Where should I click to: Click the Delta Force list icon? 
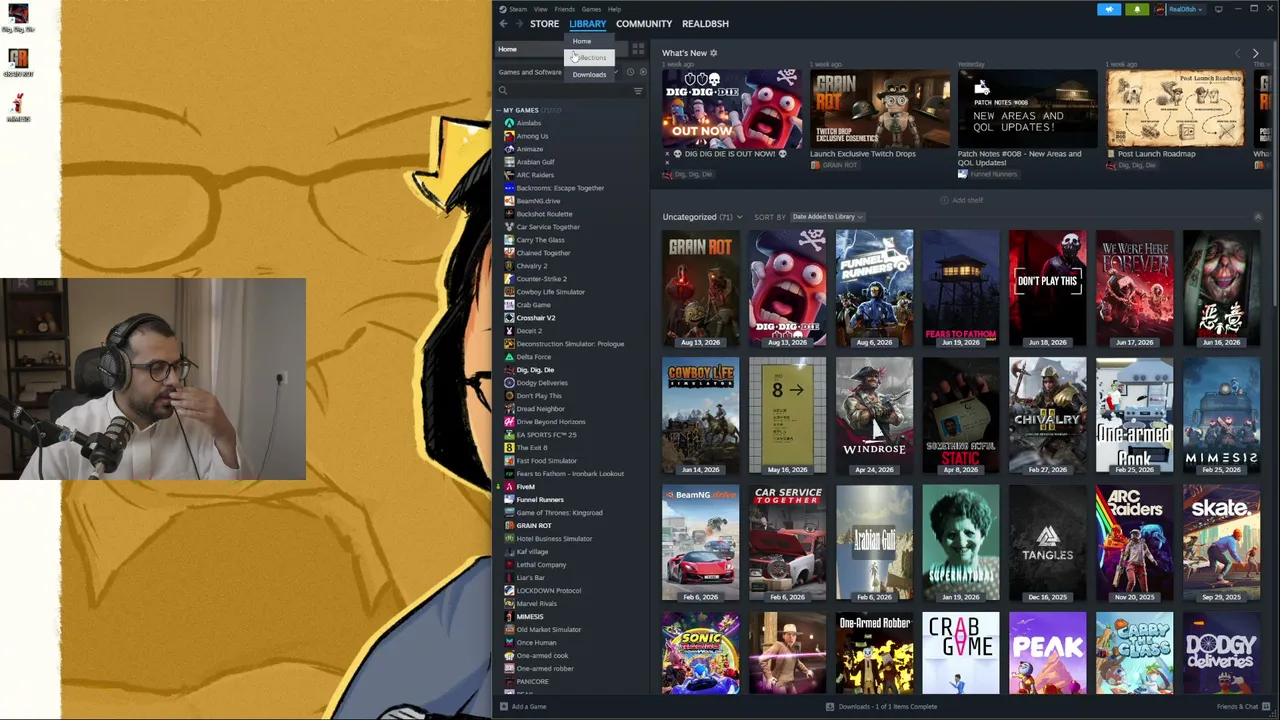tap(509, 357)
